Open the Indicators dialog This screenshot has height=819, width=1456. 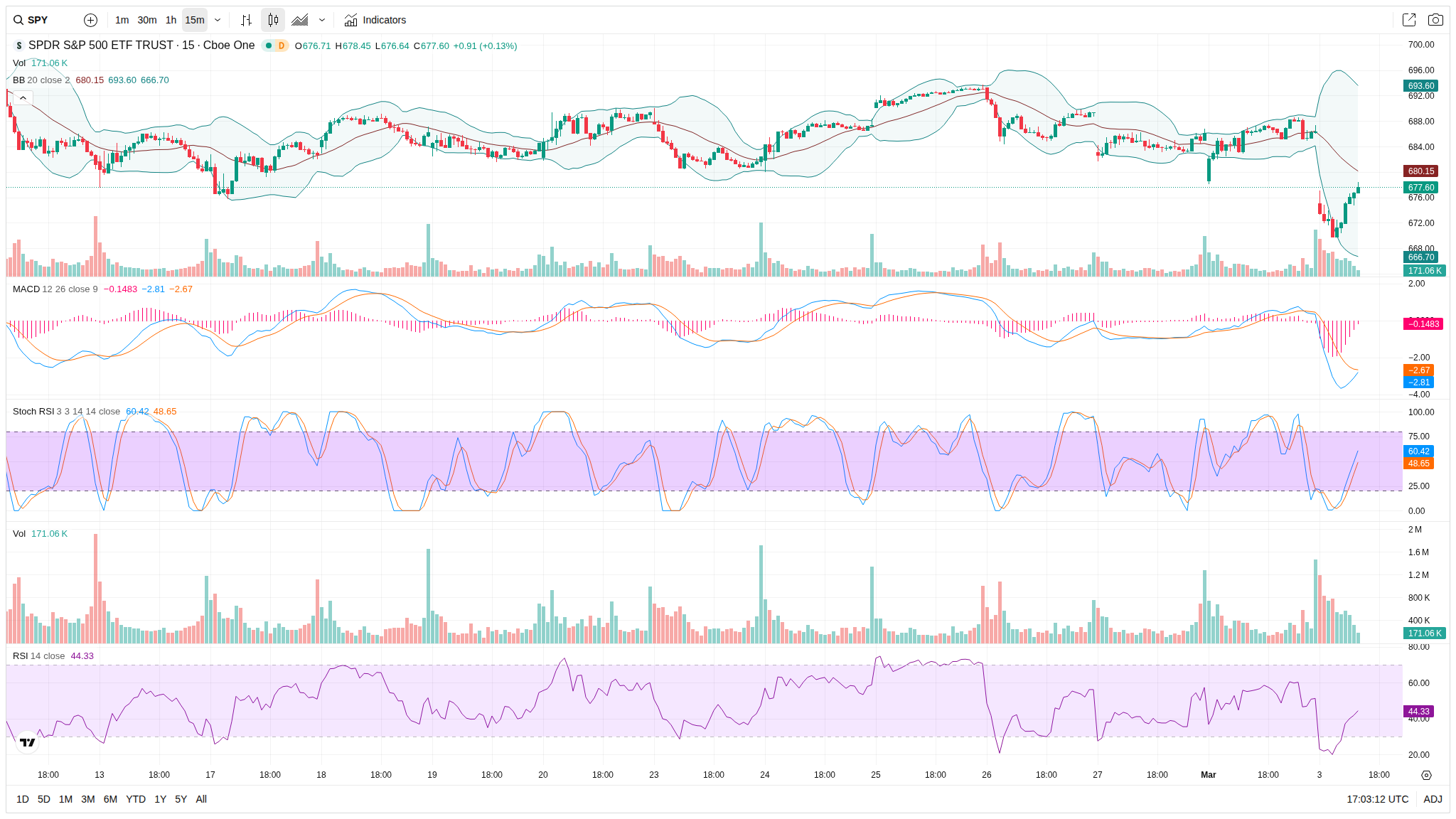pos(375,20)
